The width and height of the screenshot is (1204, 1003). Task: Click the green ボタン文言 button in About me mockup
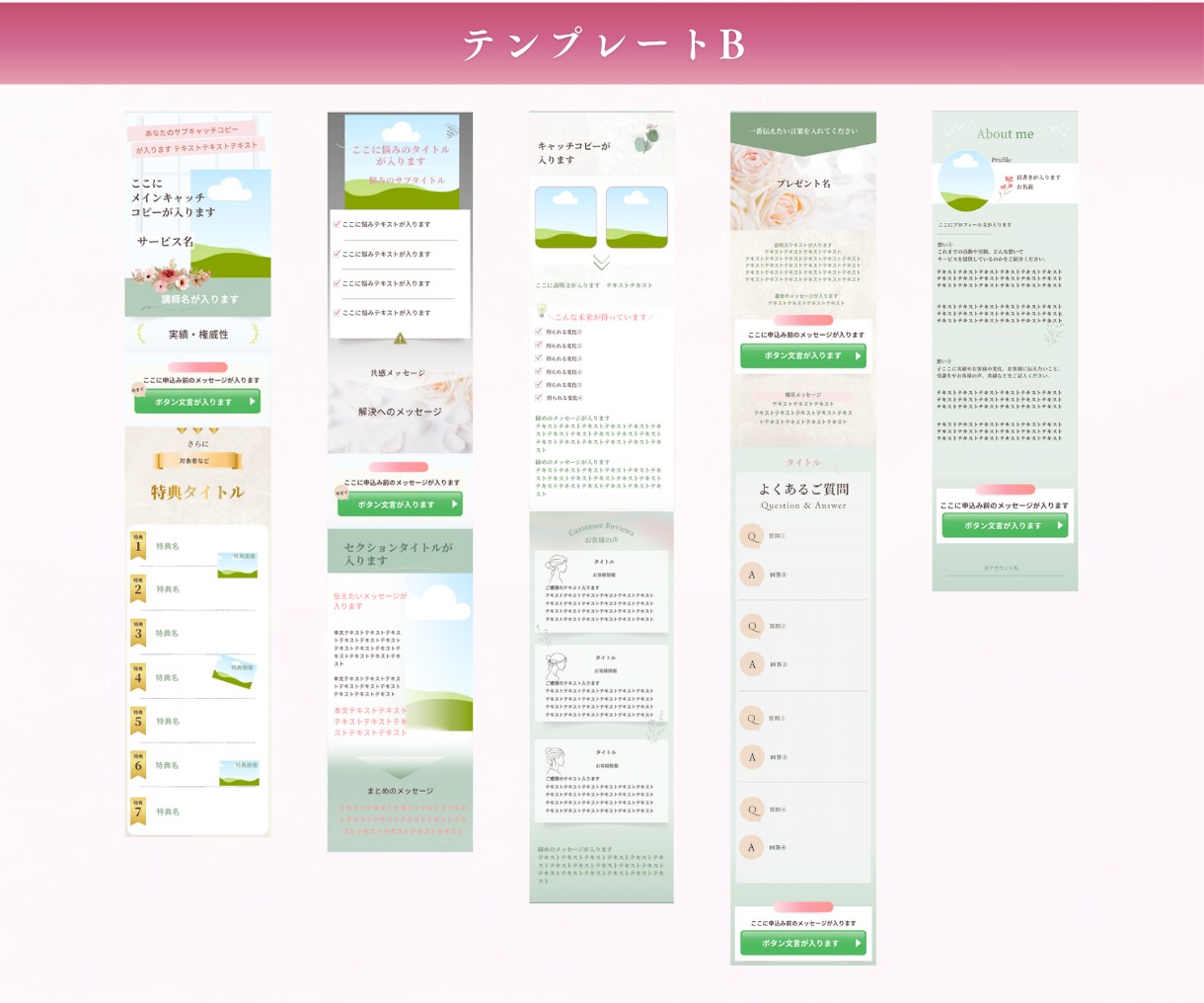pos(1005,525)
